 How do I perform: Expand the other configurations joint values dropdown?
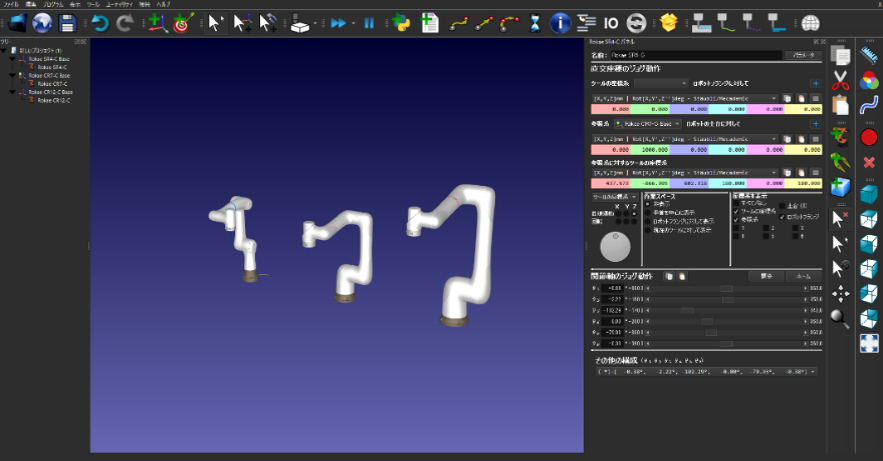811,371
